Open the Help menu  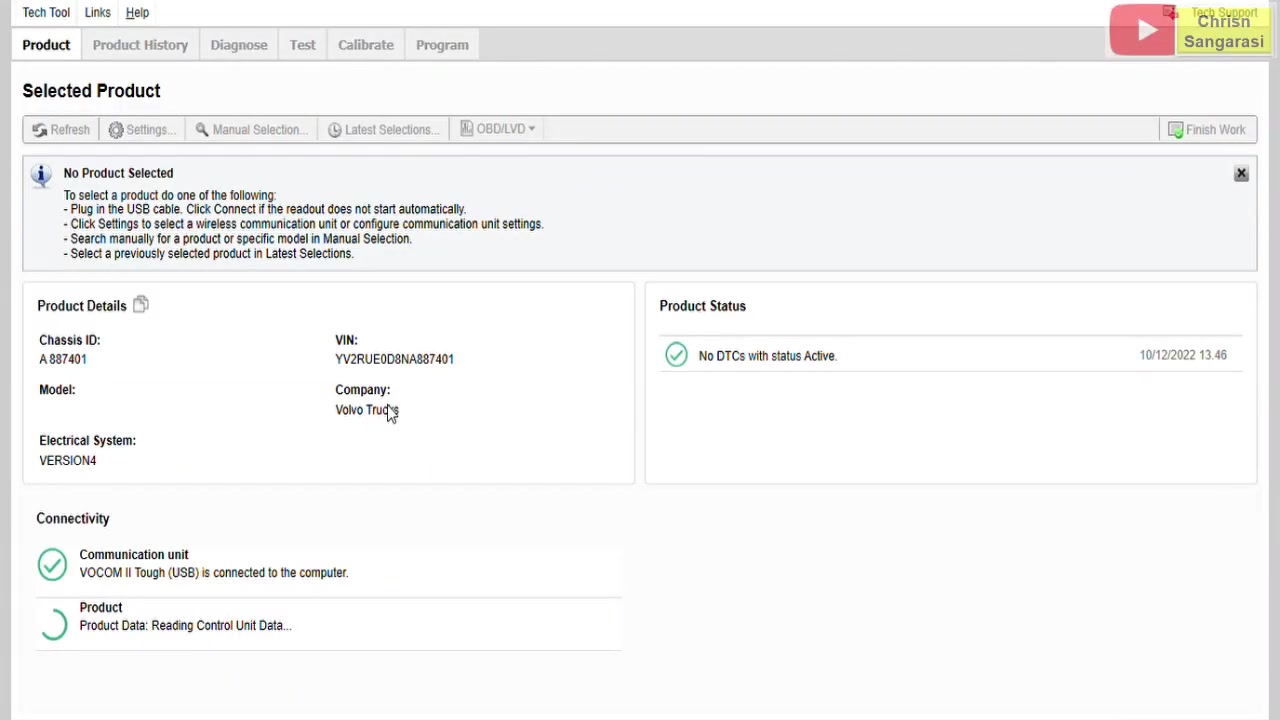(137, 12)
